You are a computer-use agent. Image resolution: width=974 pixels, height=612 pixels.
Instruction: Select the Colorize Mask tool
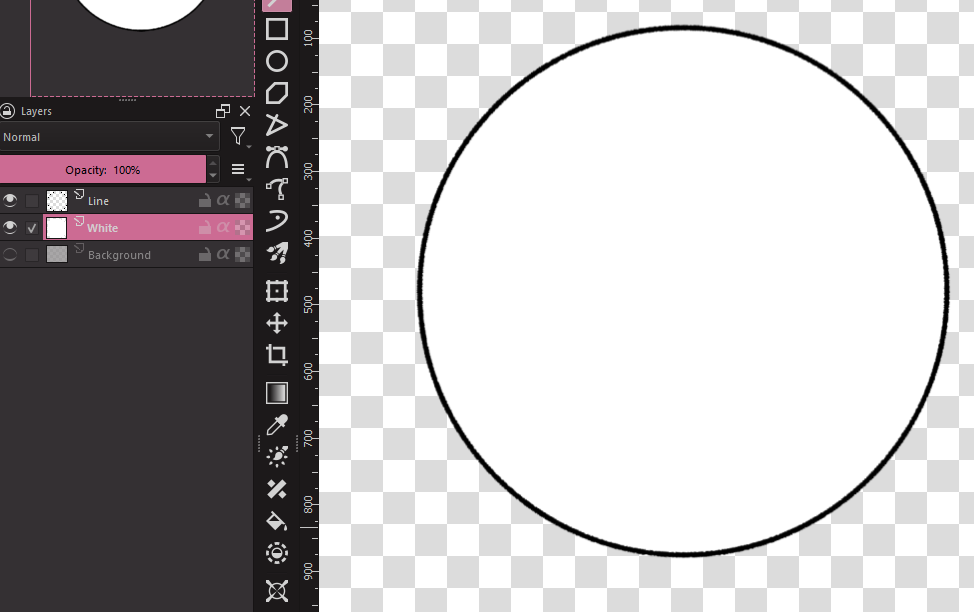277,457
